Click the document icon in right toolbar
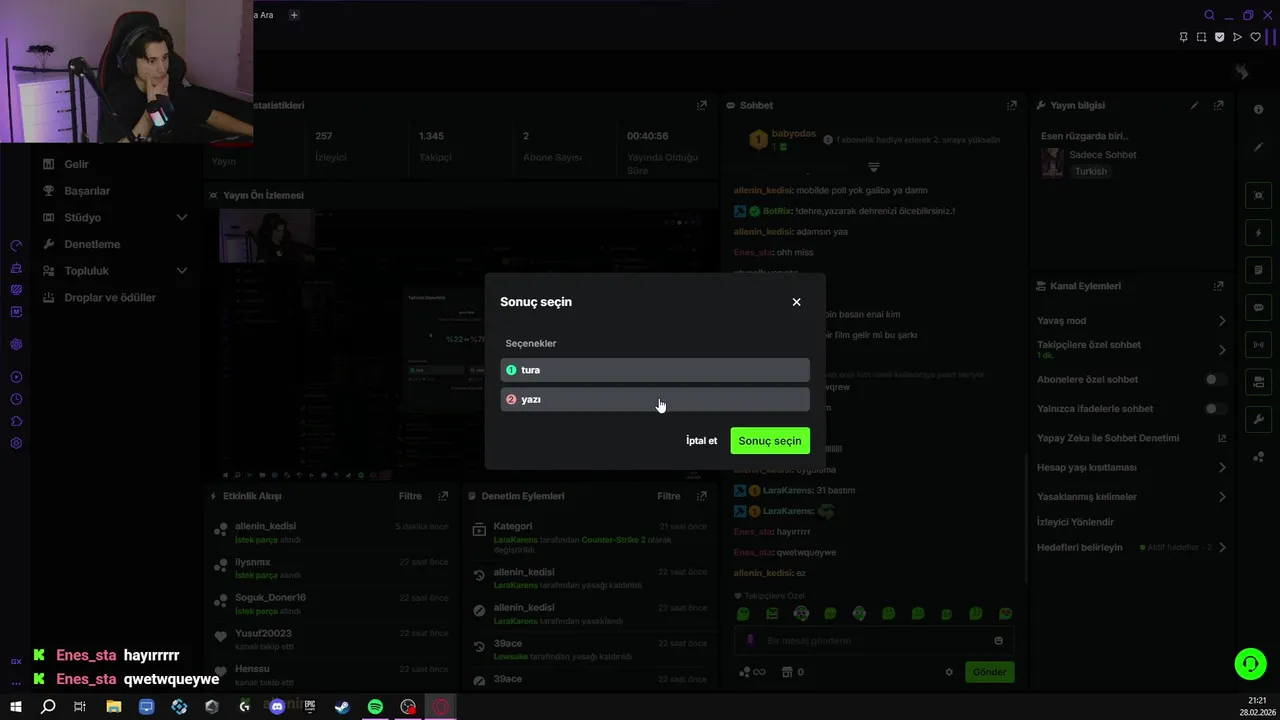This screenshot has height=720, width=1280. pos(1258,270)
